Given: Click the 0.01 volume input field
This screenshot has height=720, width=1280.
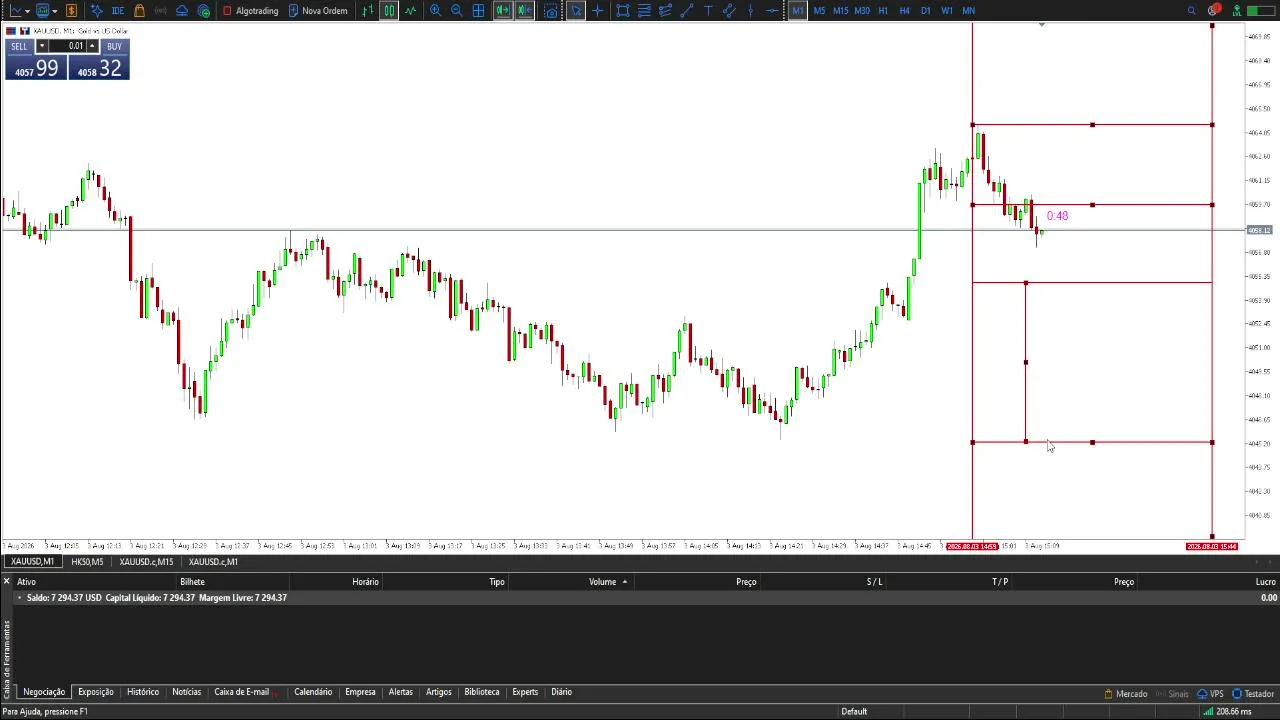Looking at the screenshot, I should [x=68, y=46].
